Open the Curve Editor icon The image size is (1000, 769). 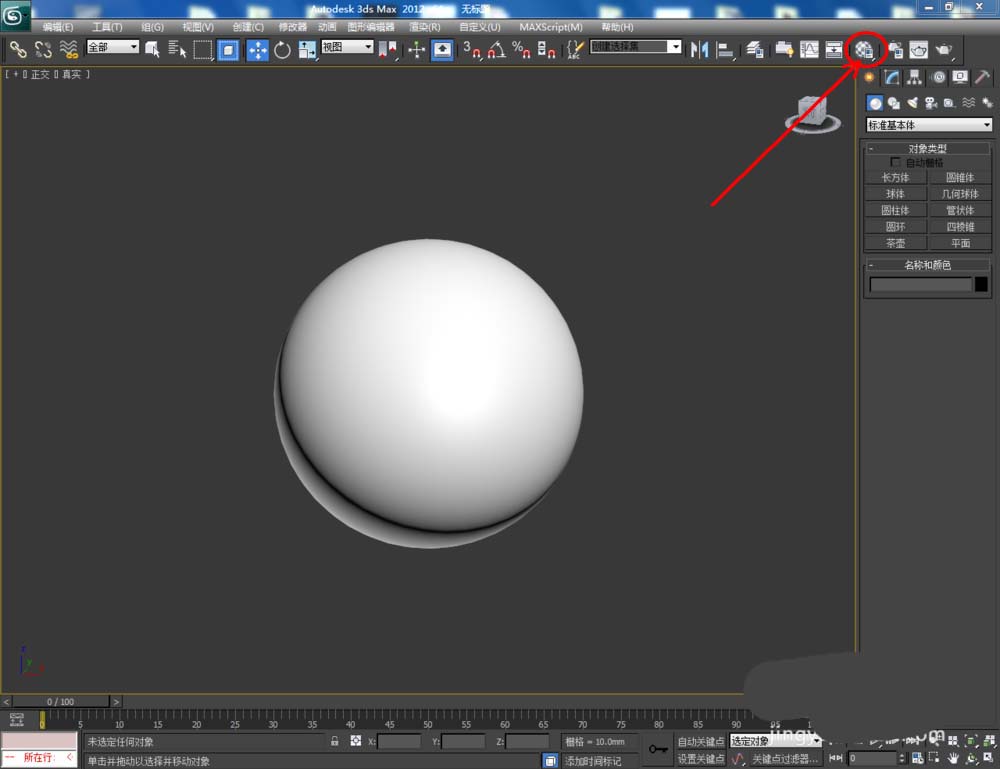[x=809, y=49]
